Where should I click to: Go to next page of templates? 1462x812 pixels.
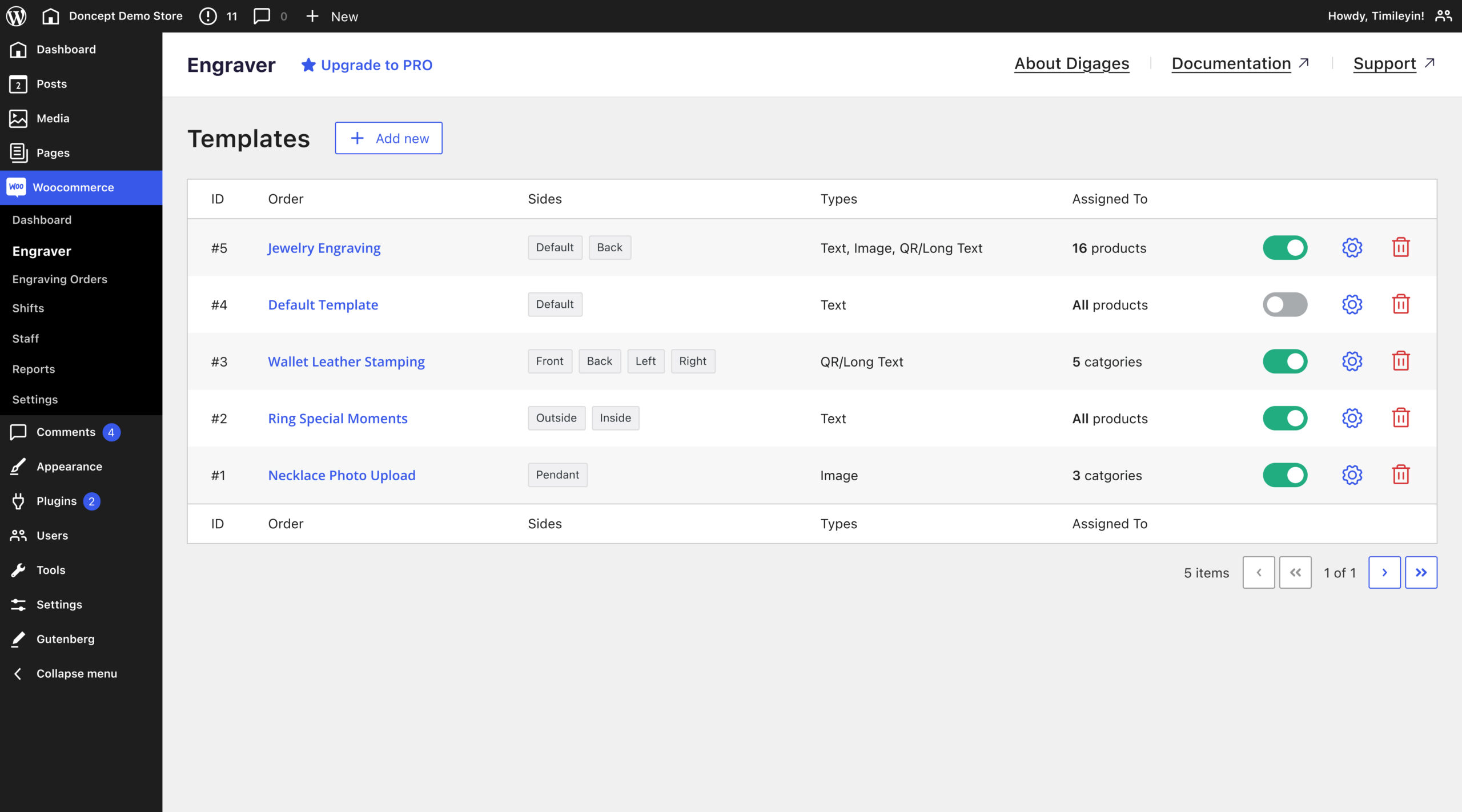pos(1384,572)
